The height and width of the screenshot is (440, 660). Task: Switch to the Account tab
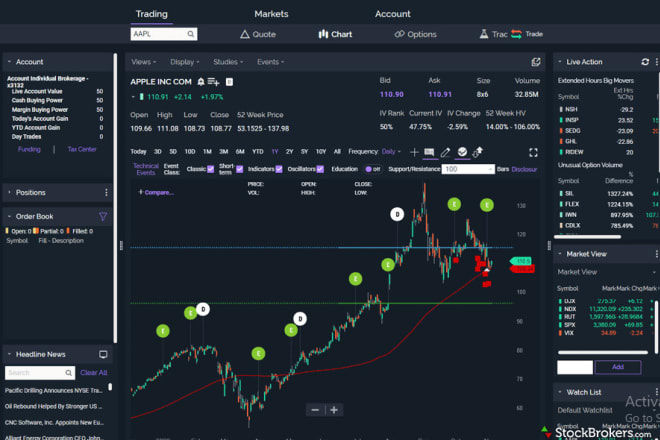(392, 14)
